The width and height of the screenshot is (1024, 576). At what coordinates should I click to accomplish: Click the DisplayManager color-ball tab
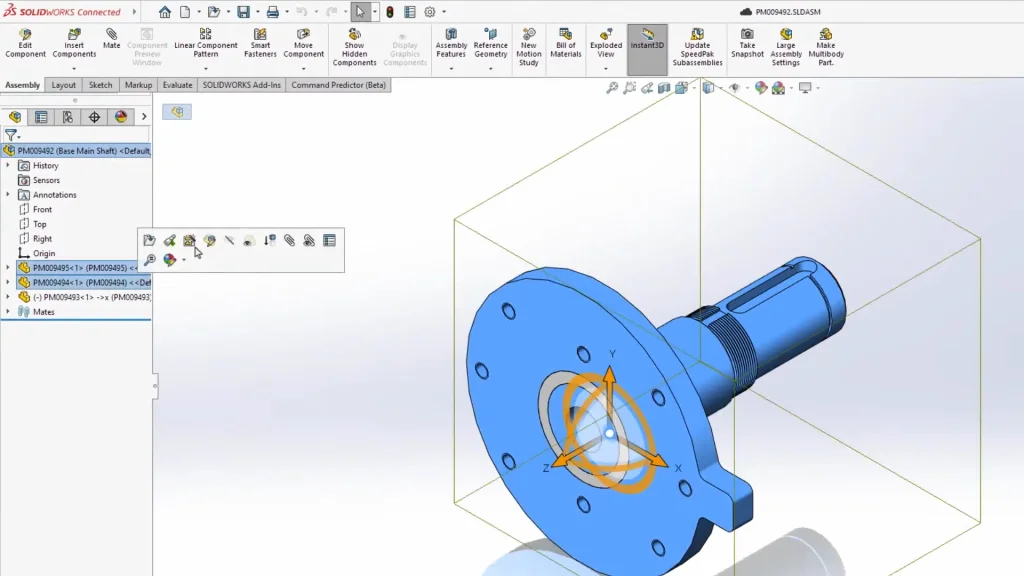[121, 117]
